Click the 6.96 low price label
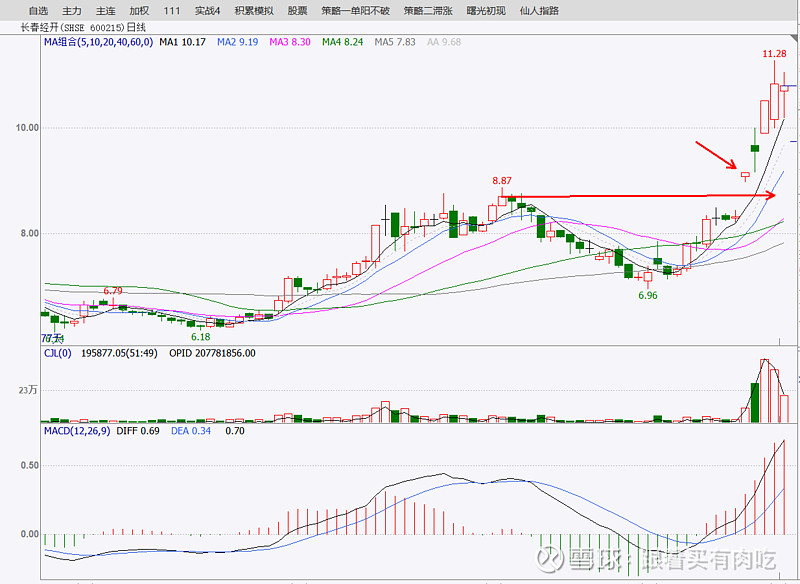Screen dimensions: 800x584 pyautogui.click(x=647, y=295)
